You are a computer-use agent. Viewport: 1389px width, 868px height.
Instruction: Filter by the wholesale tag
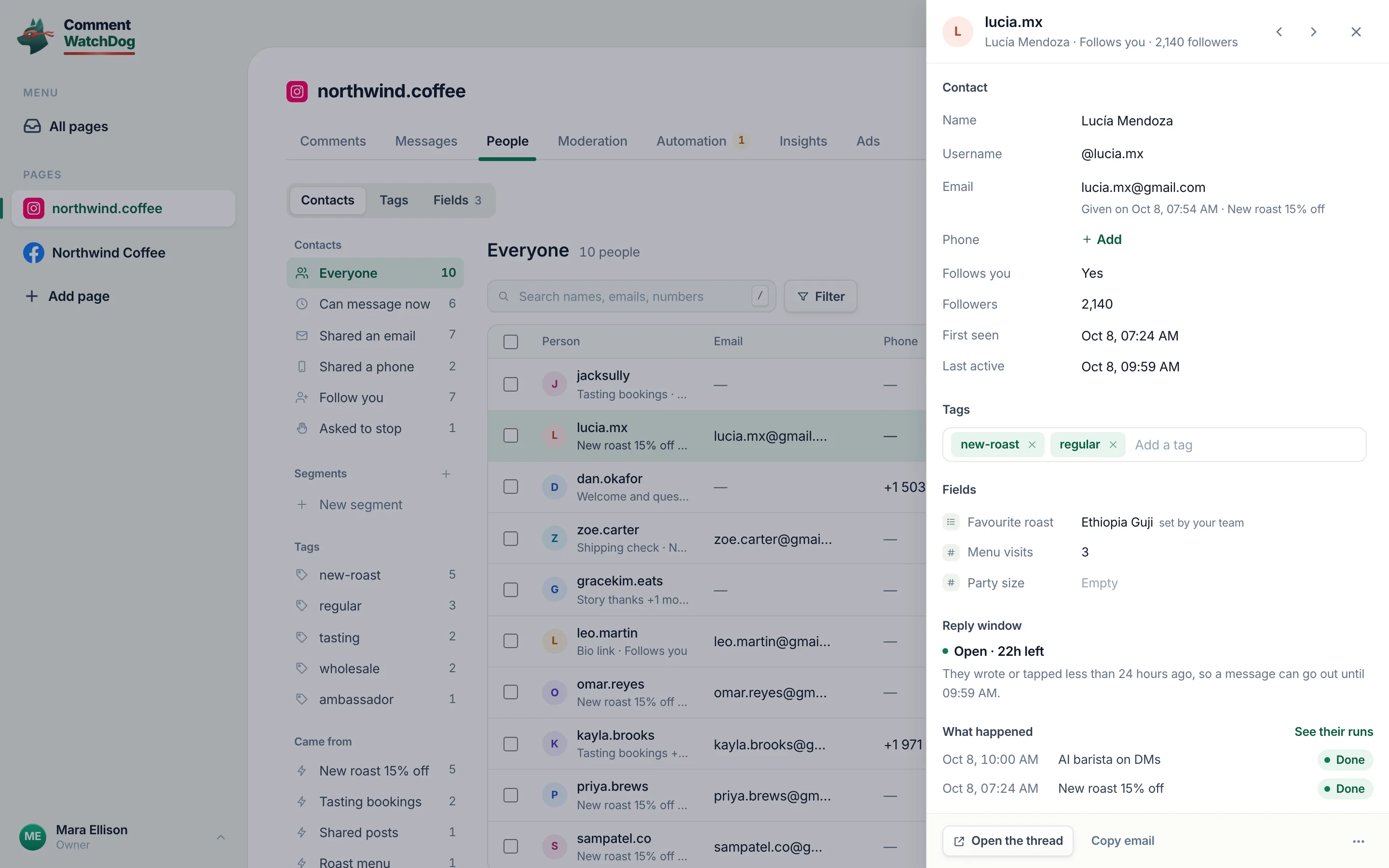[x=375, y=668]
